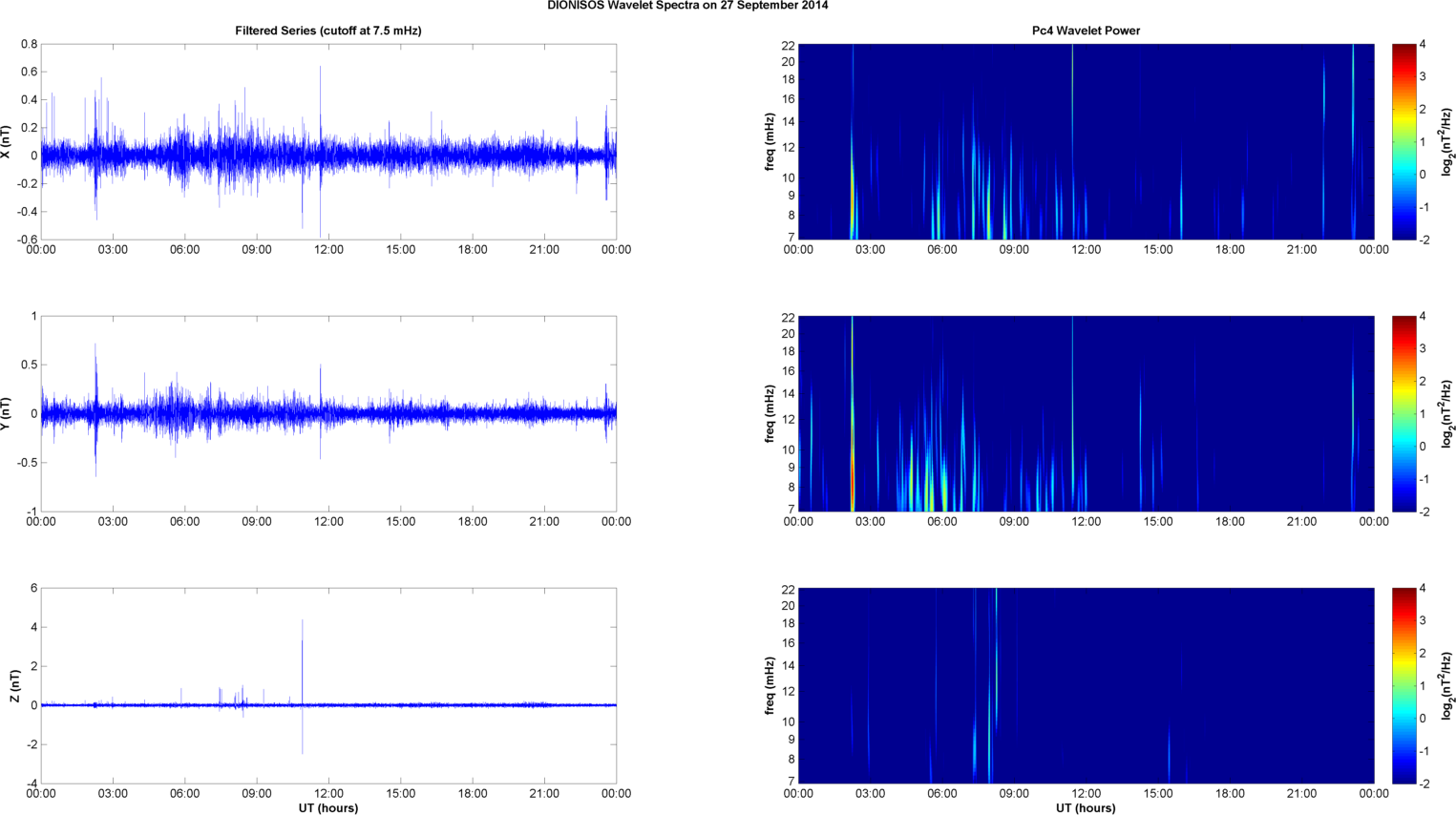The width and height of the screenshot is (1456, 815).
Task: Select the X component filtered time series plot
Action: 328,141
